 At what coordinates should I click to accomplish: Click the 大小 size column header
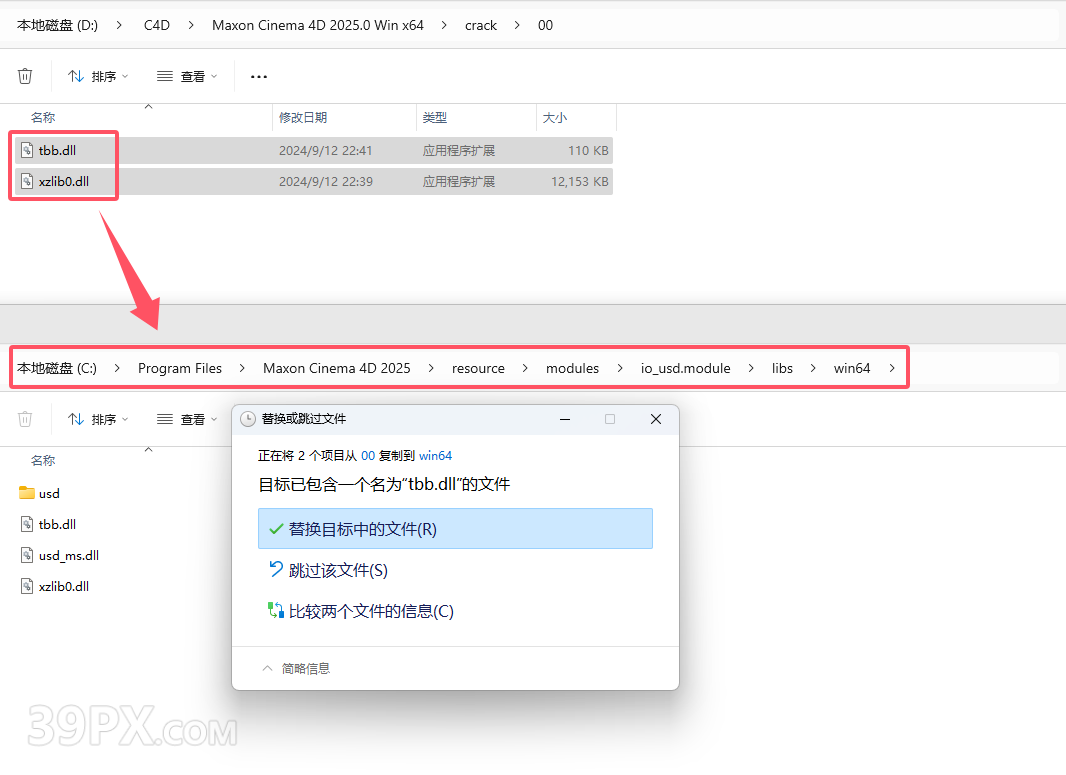[x=554, y=117]
